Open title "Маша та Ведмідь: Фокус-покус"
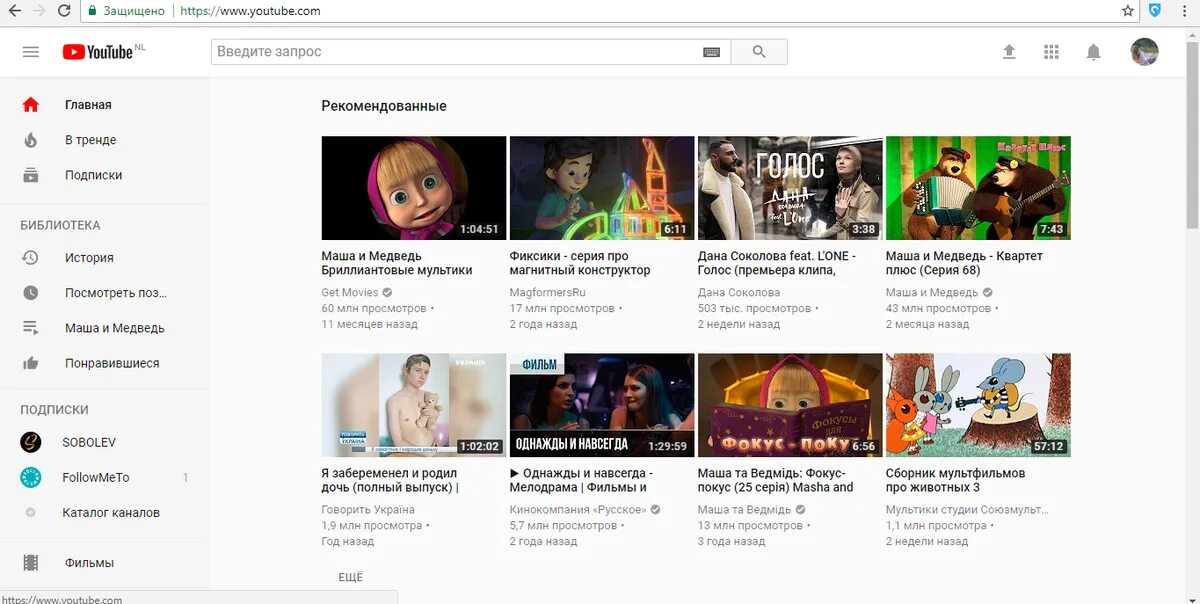 (775, 480)
